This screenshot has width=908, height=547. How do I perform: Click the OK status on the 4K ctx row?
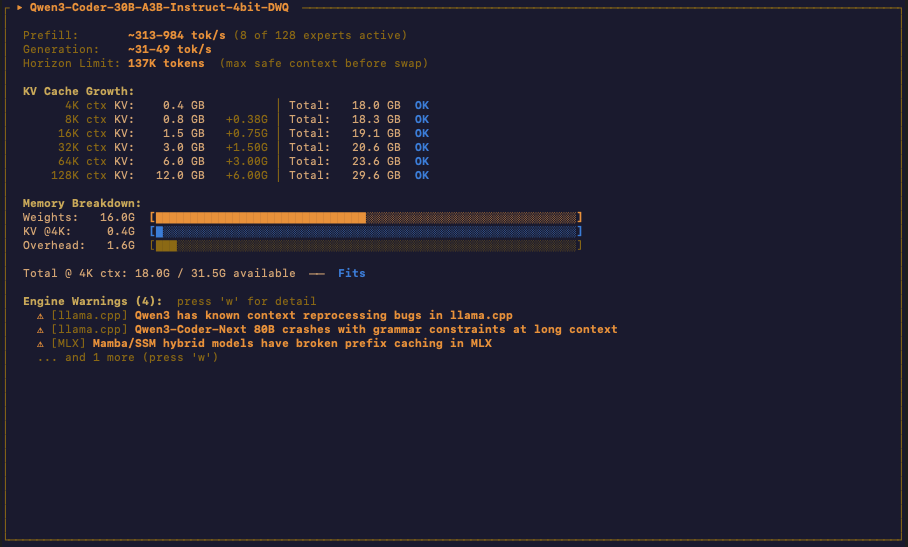point(422,105)
